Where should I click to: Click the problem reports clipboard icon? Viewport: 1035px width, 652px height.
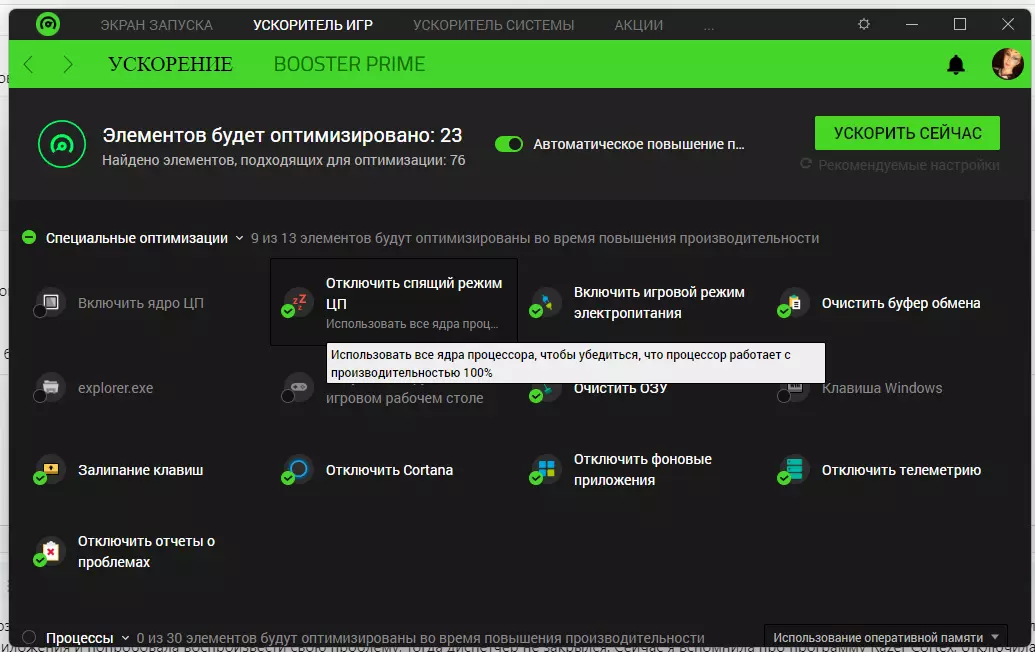click(x=51, y=550)
